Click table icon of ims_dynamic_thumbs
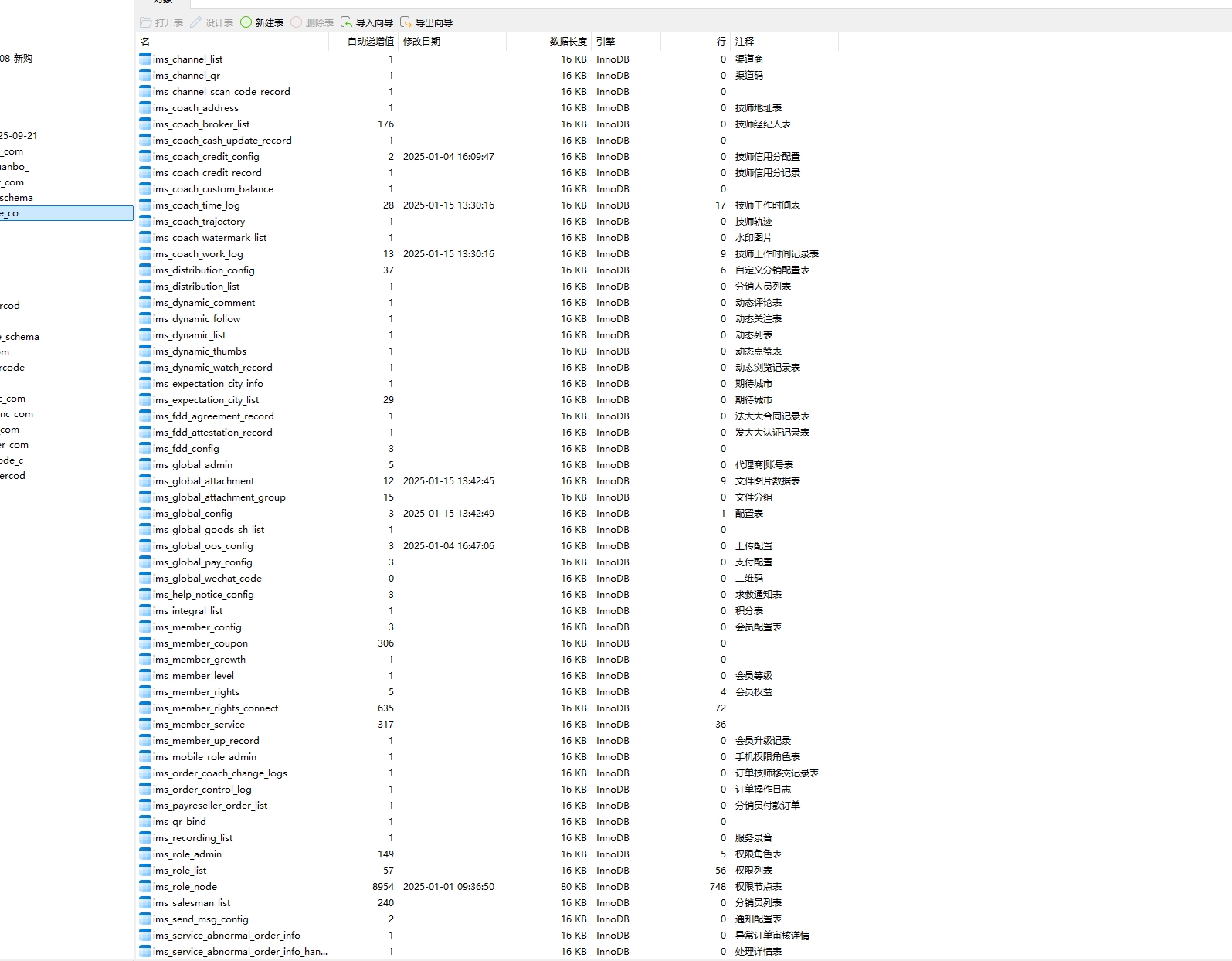 tap(145, 351)
